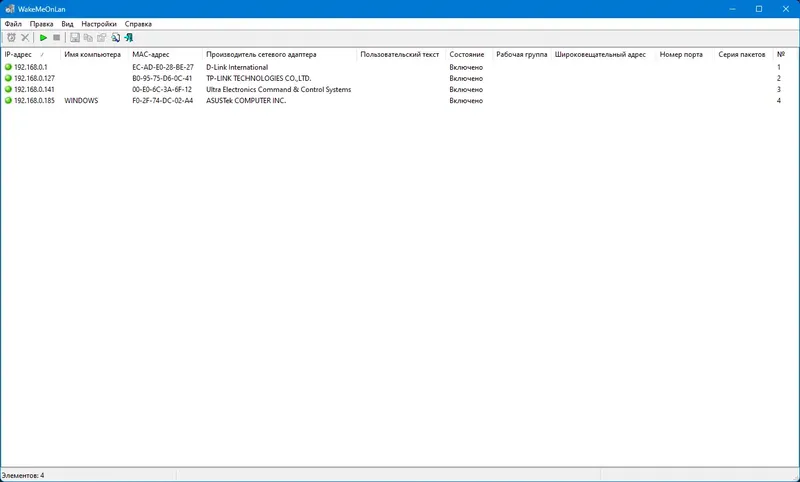
Task: Open the Настройки menu
Action: click(x=99, y=24)
